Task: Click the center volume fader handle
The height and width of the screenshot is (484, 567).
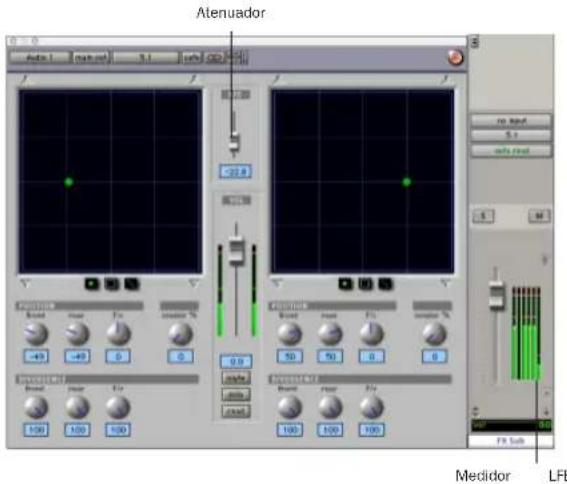Action: 236,250
